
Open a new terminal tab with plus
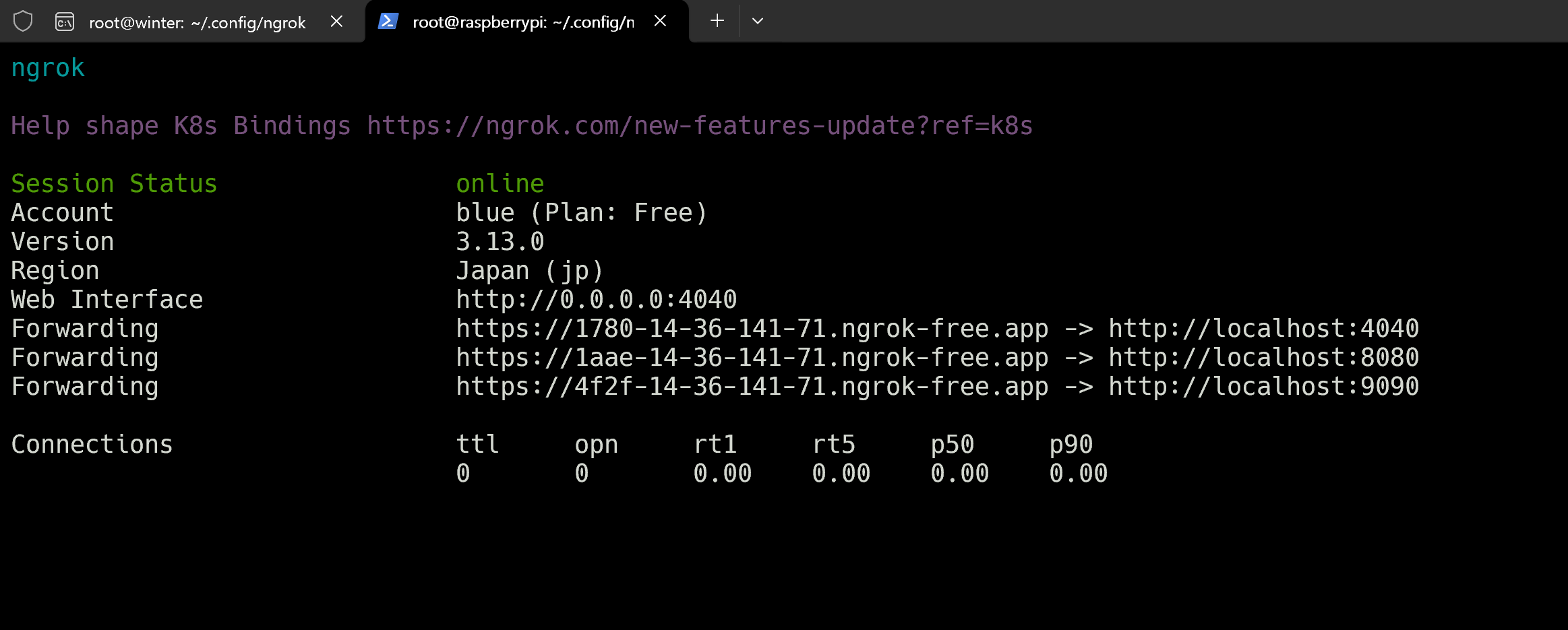click(717, 21)
